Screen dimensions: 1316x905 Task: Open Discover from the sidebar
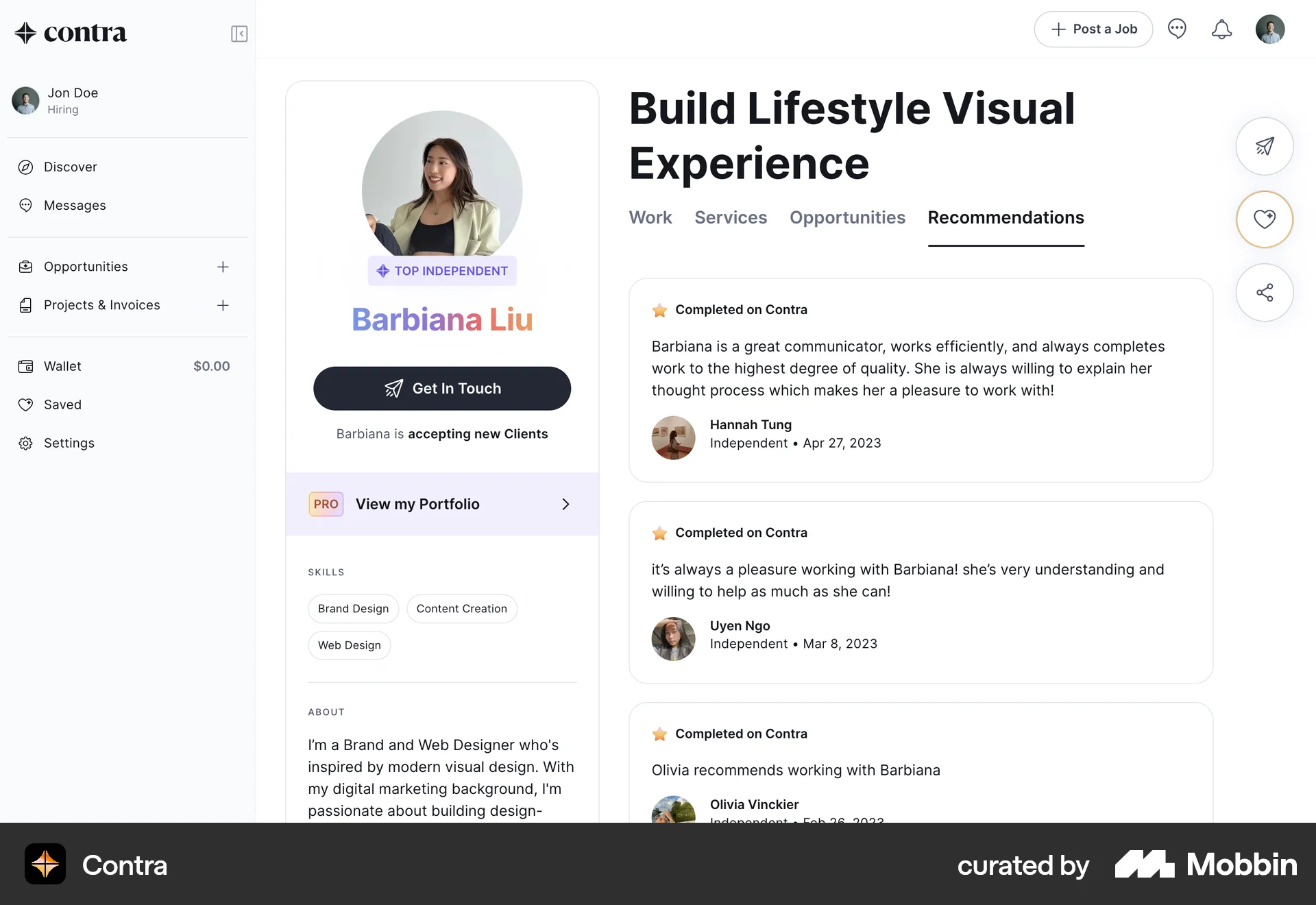pyautogui.click(x=70, y=167)
